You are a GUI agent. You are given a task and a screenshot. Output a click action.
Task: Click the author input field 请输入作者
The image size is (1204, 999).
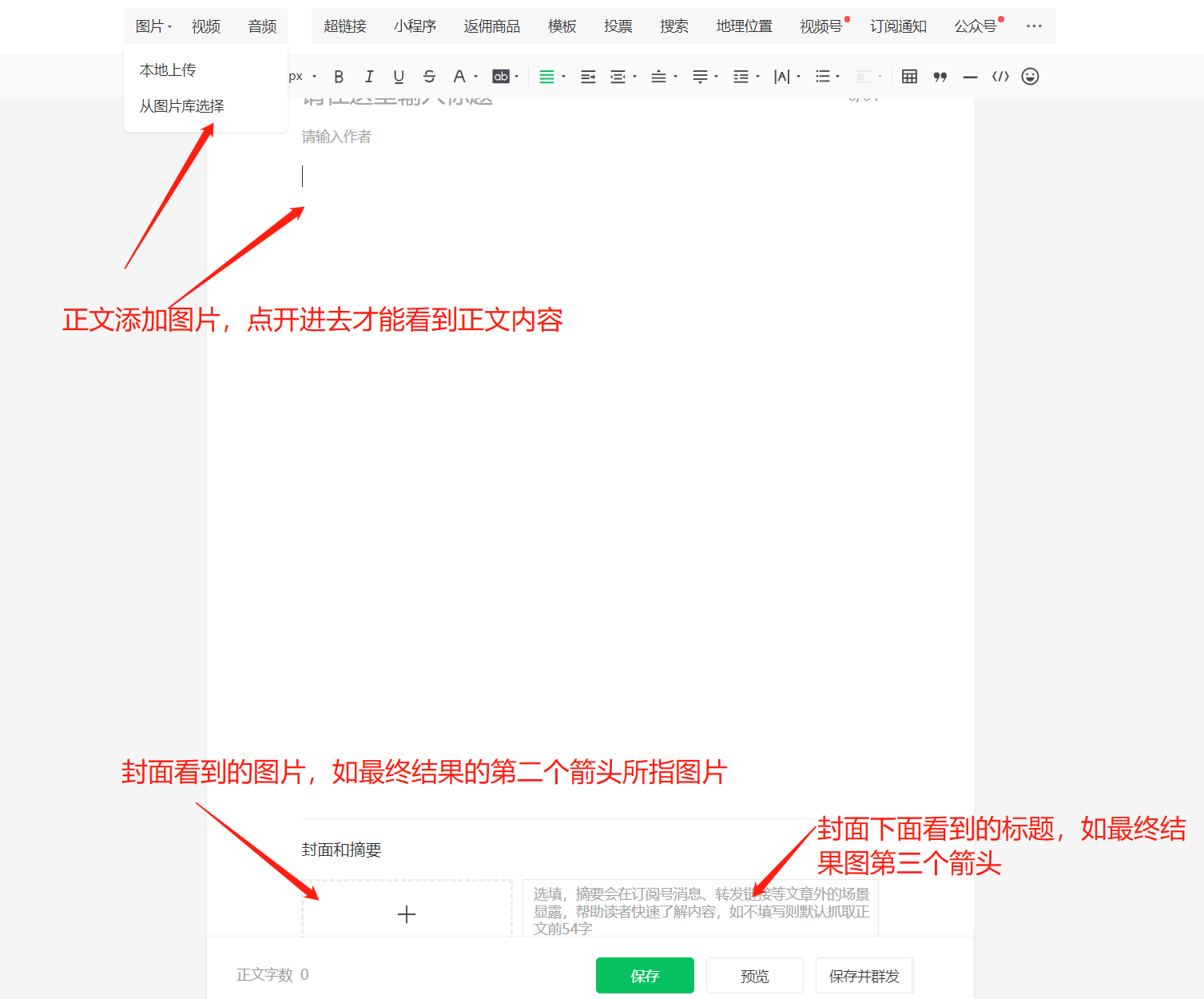tap(336, 137)
